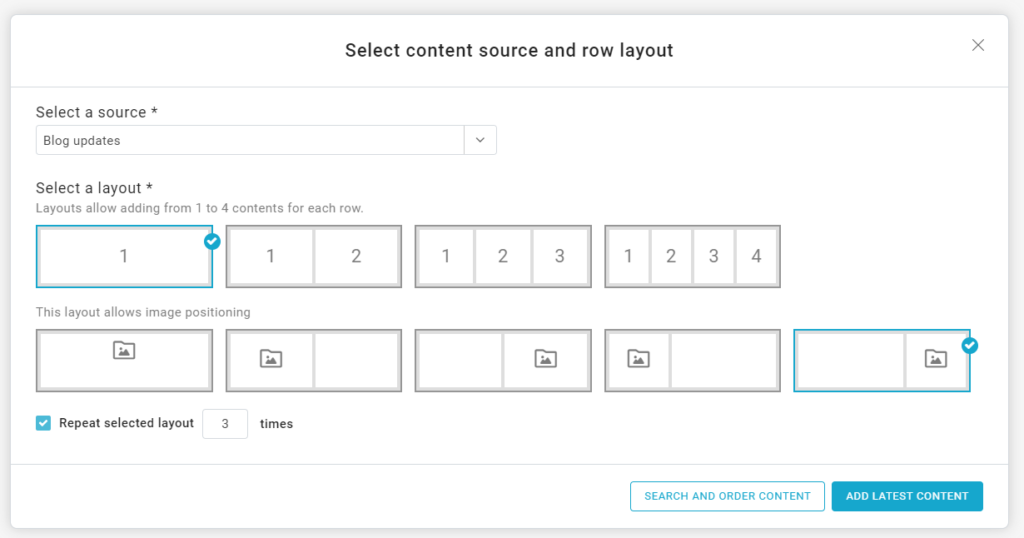Click the repeat times number field
Image resolution: width=1024 pixels, height=538 pixels.
click(225, 424)
